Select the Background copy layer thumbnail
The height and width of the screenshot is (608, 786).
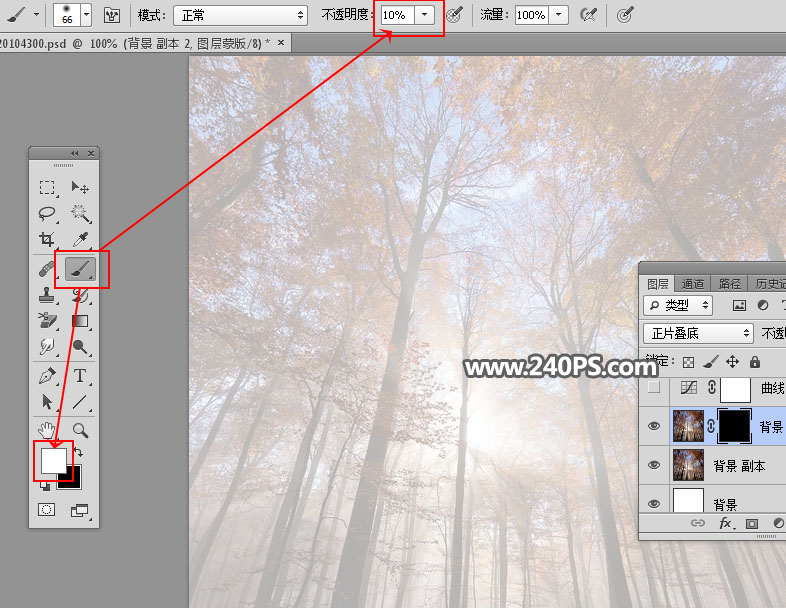tap(688, 465)
